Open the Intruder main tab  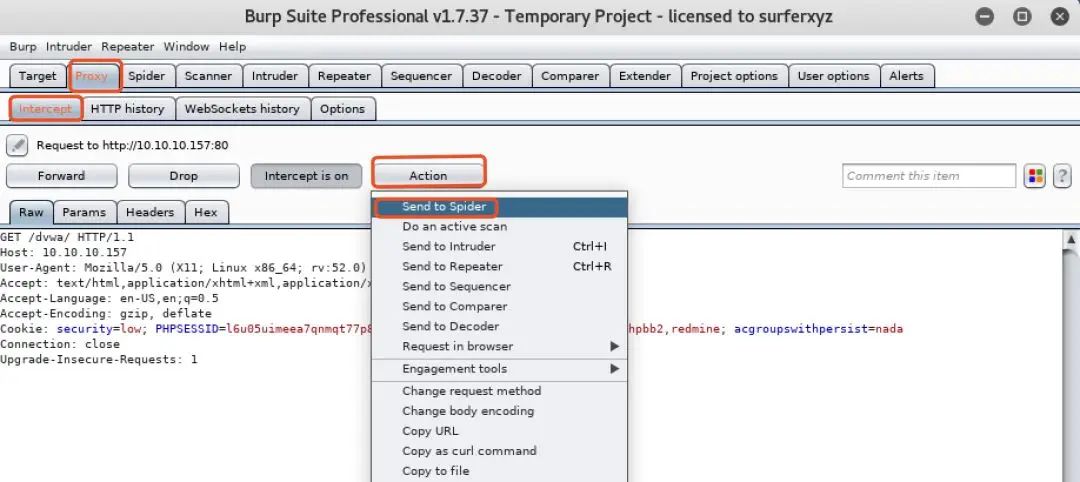click(x=275, y=76)
